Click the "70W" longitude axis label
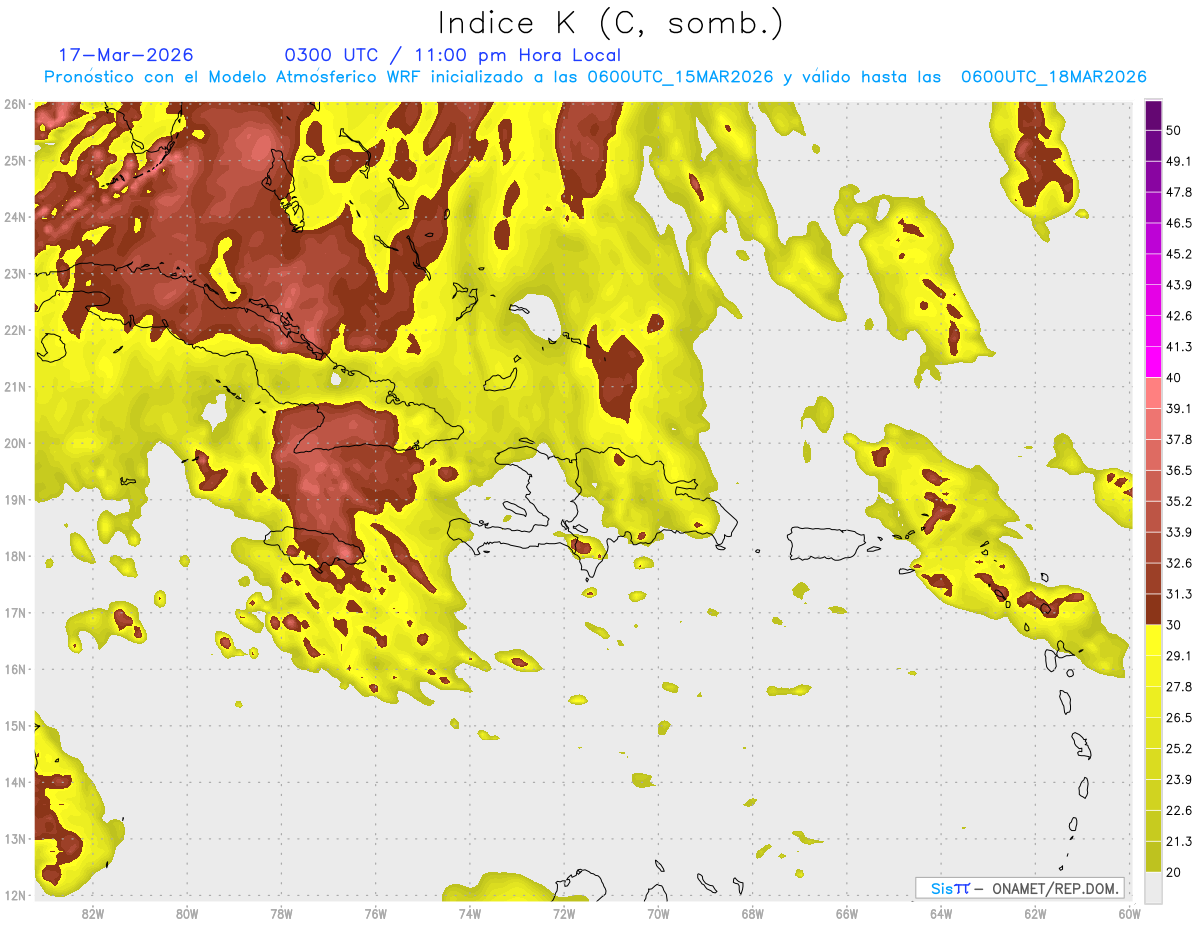Image resolution: width=1200 pixels, height=927 pixels. [658, 913]
